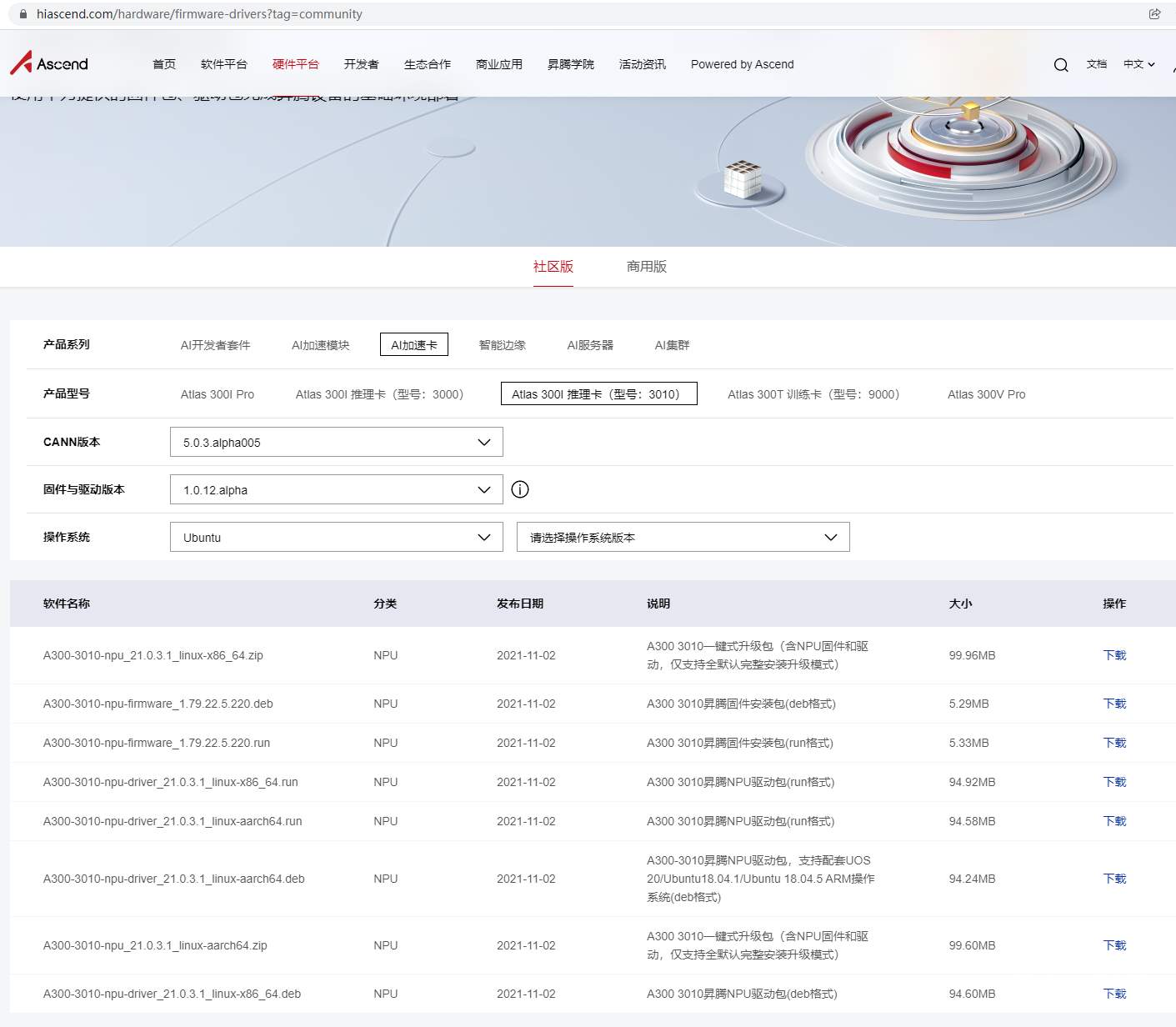The image size is (1176, 1027).
Task: Click the lock icon in address bar
Action: point(23,14)
